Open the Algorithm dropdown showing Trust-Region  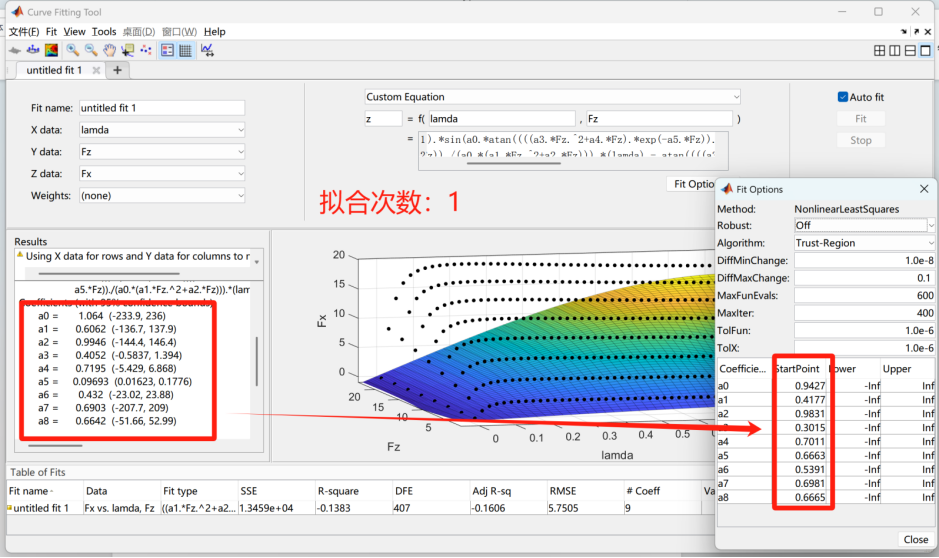[x=864, y=242]
